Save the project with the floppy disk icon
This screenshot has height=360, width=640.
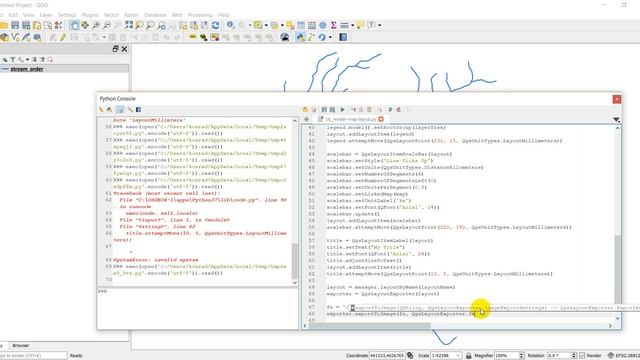point(15,25)
